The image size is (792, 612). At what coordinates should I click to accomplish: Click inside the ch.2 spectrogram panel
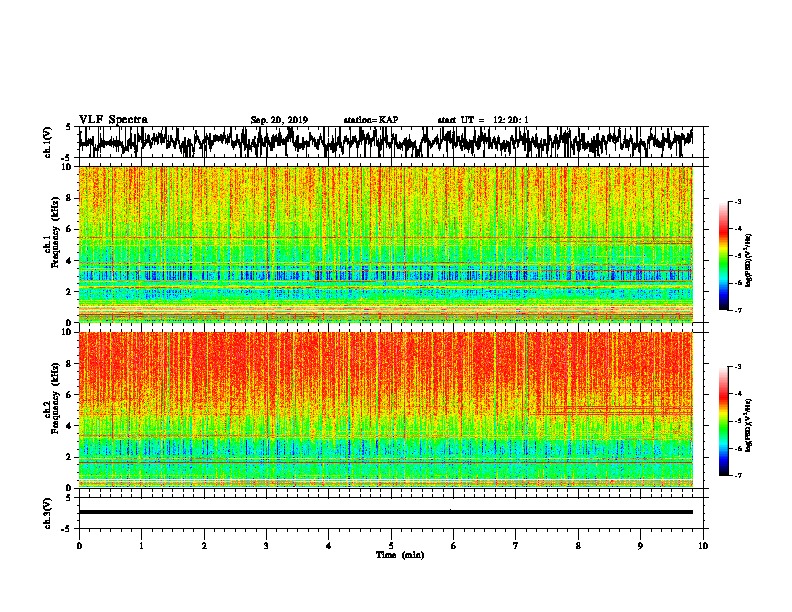click(x=385, y=410)
